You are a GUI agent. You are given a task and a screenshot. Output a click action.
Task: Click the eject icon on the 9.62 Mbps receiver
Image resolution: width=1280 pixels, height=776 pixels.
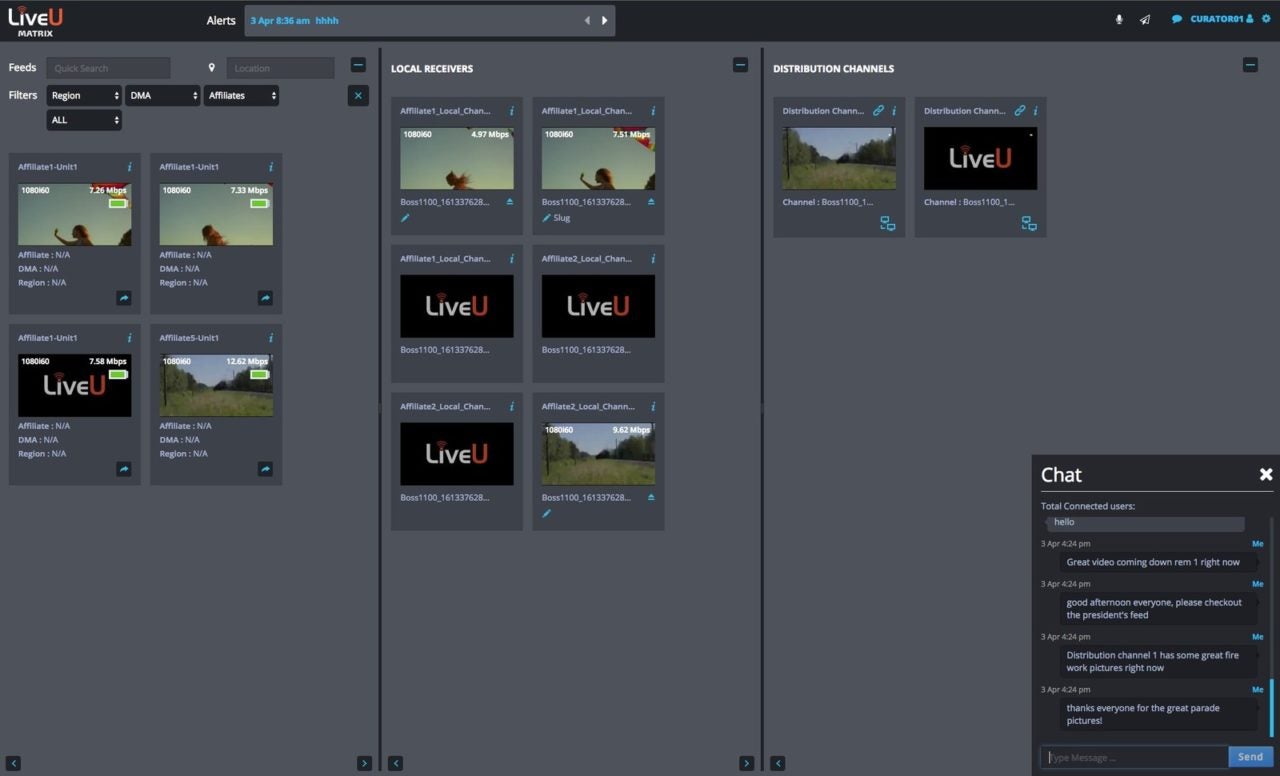click(x=651, y=497)
